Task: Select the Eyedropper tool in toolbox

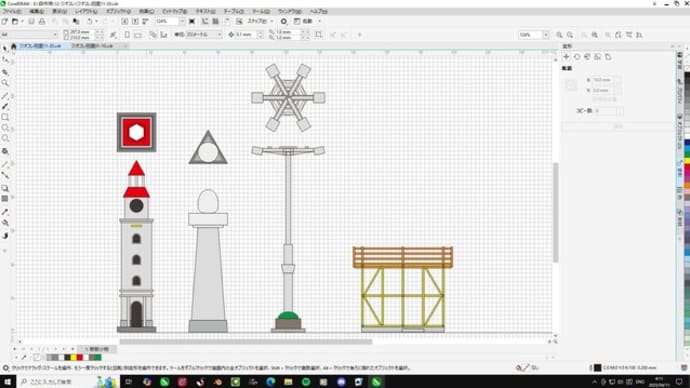Action: [x=5, y=212]
